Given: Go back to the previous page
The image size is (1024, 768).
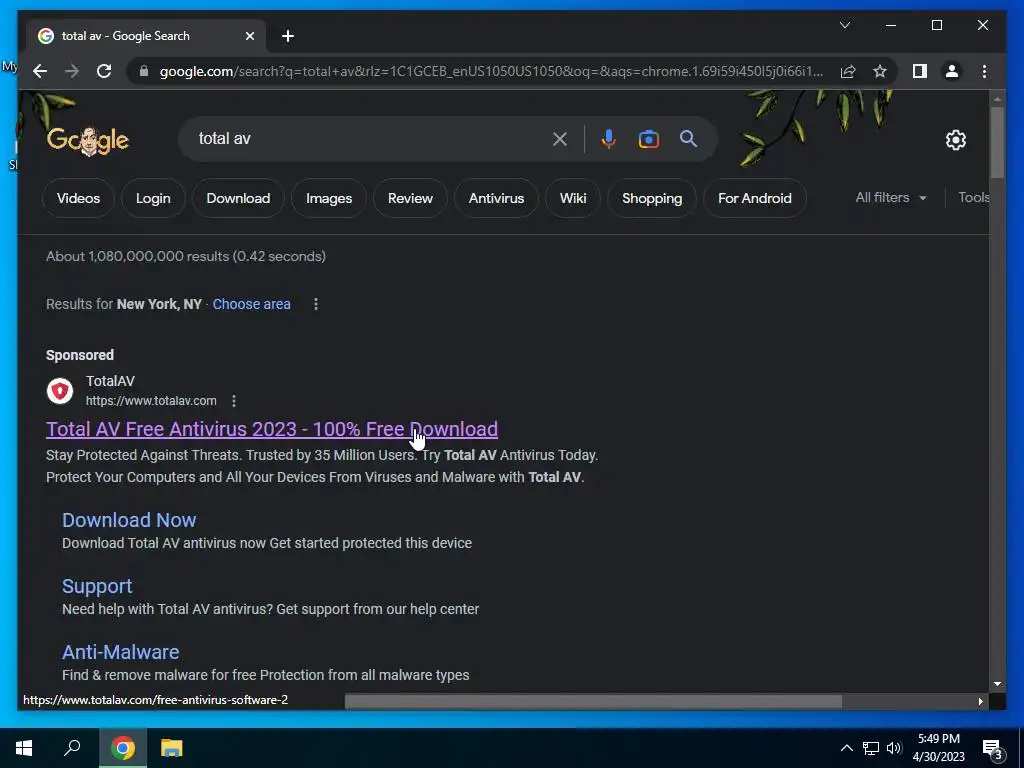Looking at the screenshot, I should click(x=40, y=71).
